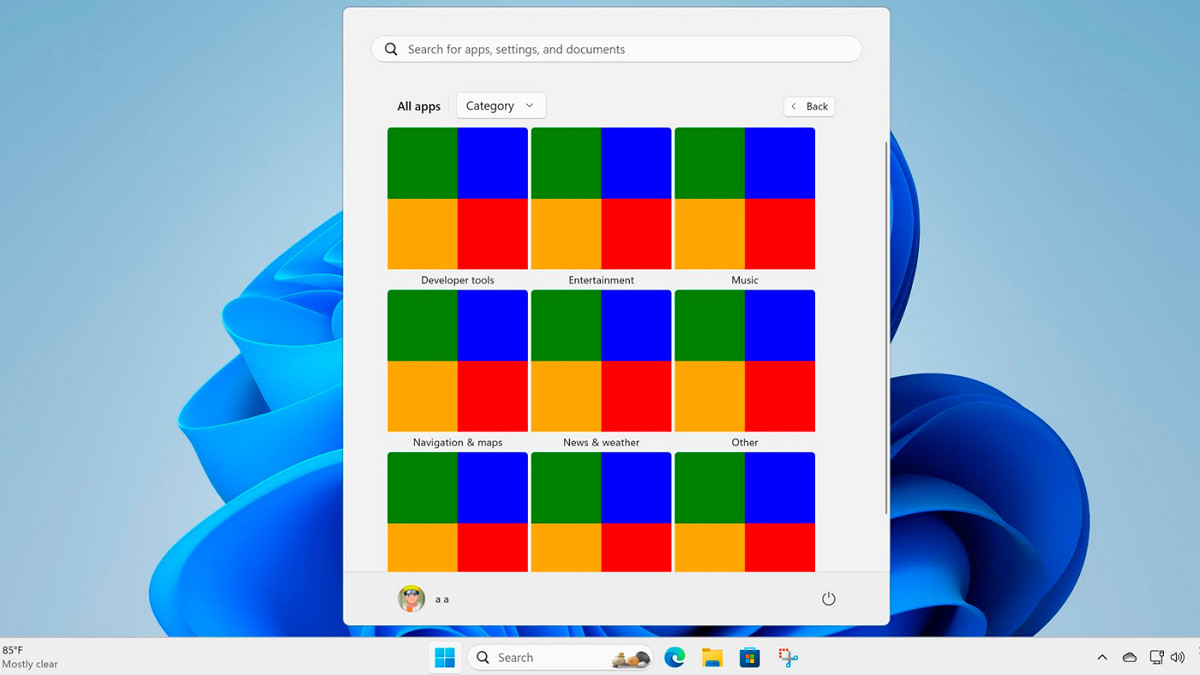Launch Microsoft Edge from the taskbar

[x=675, y=657]
